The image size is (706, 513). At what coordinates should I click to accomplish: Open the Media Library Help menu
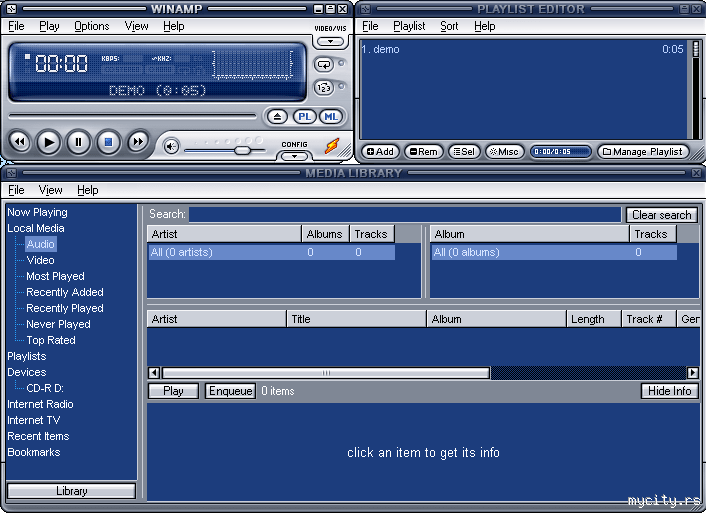87,190
